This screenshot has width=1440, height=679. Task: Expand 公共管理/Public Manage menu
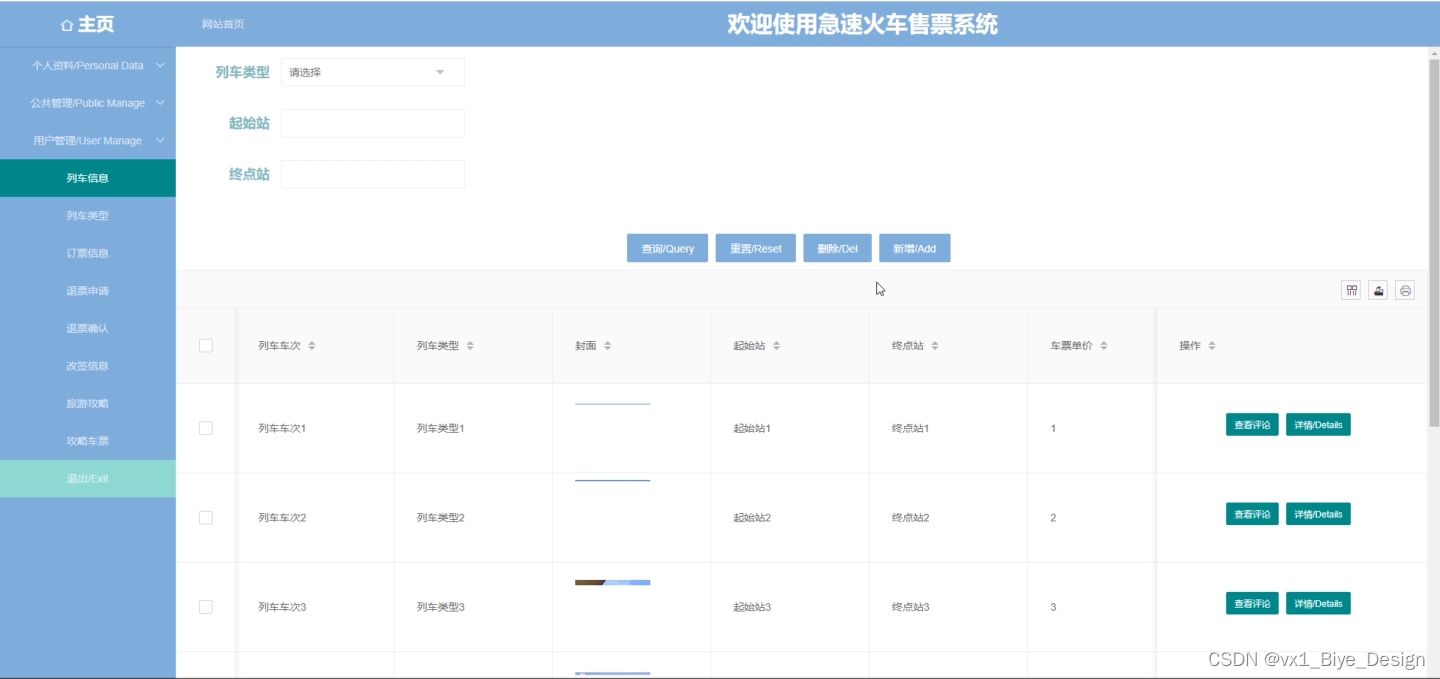(x=88, y=103)
